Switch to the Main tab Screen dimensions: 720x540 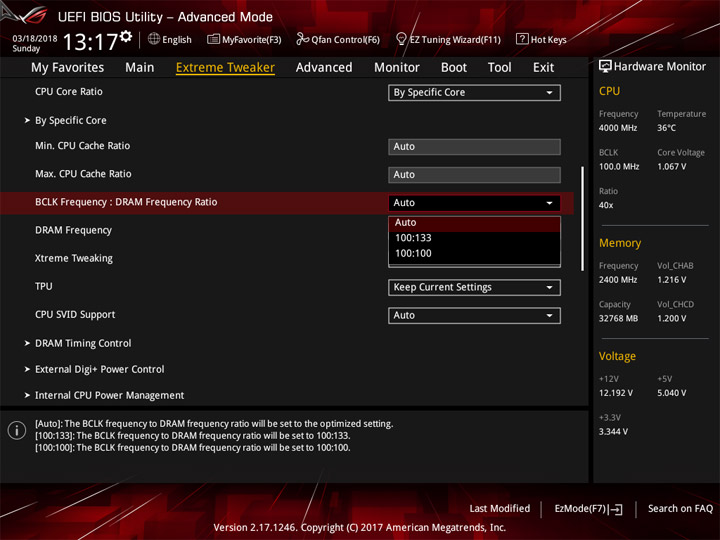click(140, 68)
